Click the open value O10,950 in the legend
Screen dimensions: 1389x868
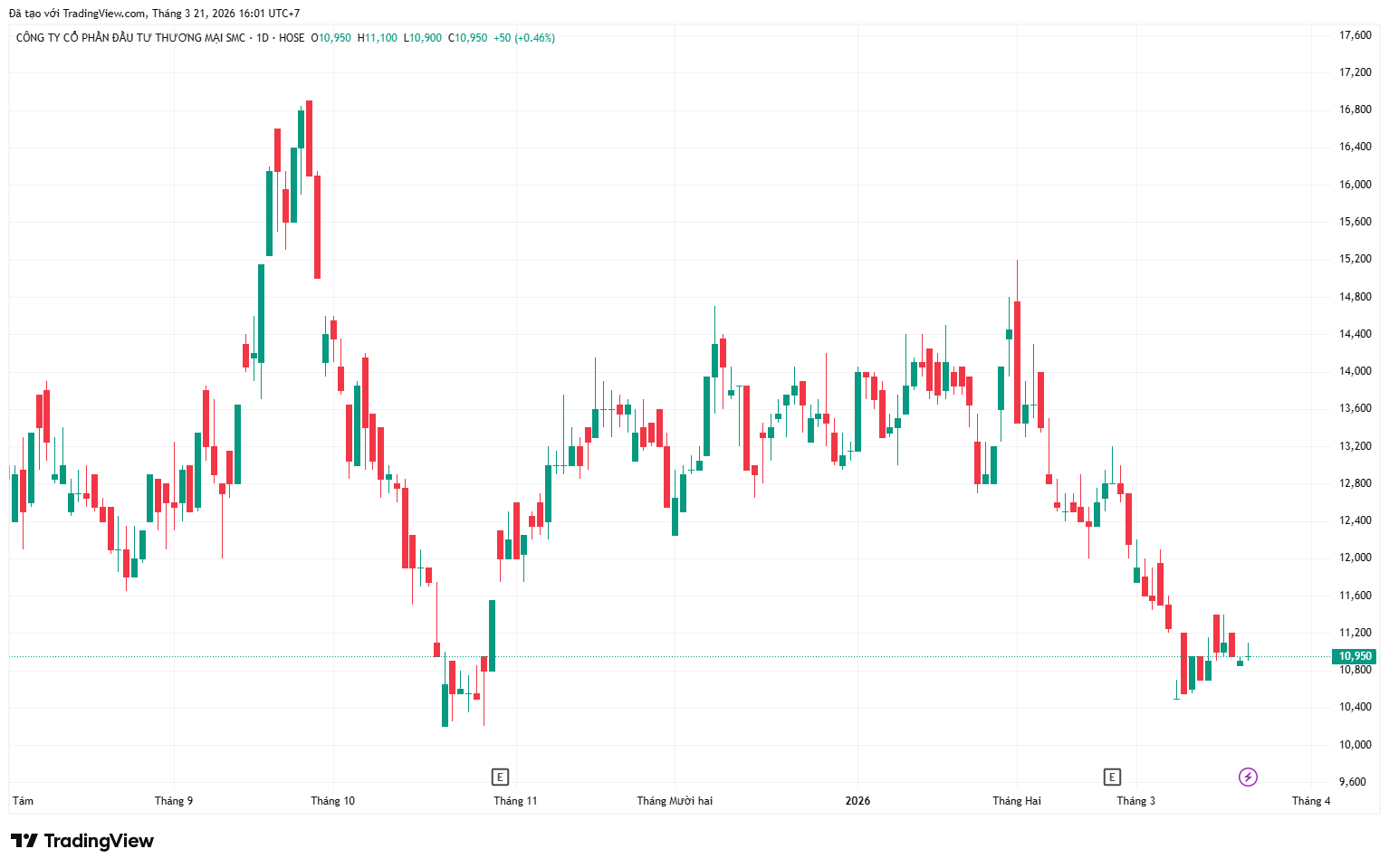331,38
